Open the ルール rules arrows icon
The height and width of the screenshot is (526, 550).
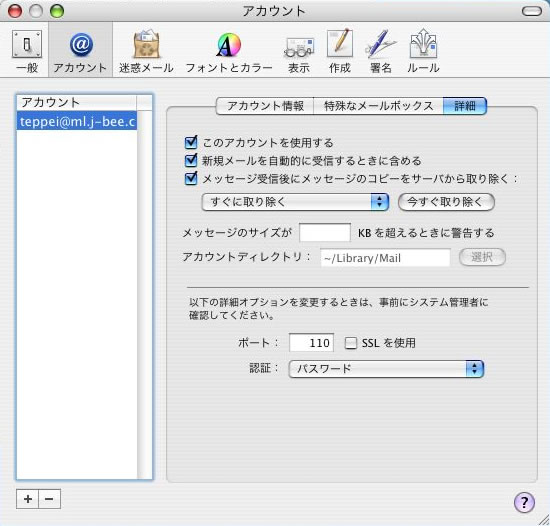point(423,43)
